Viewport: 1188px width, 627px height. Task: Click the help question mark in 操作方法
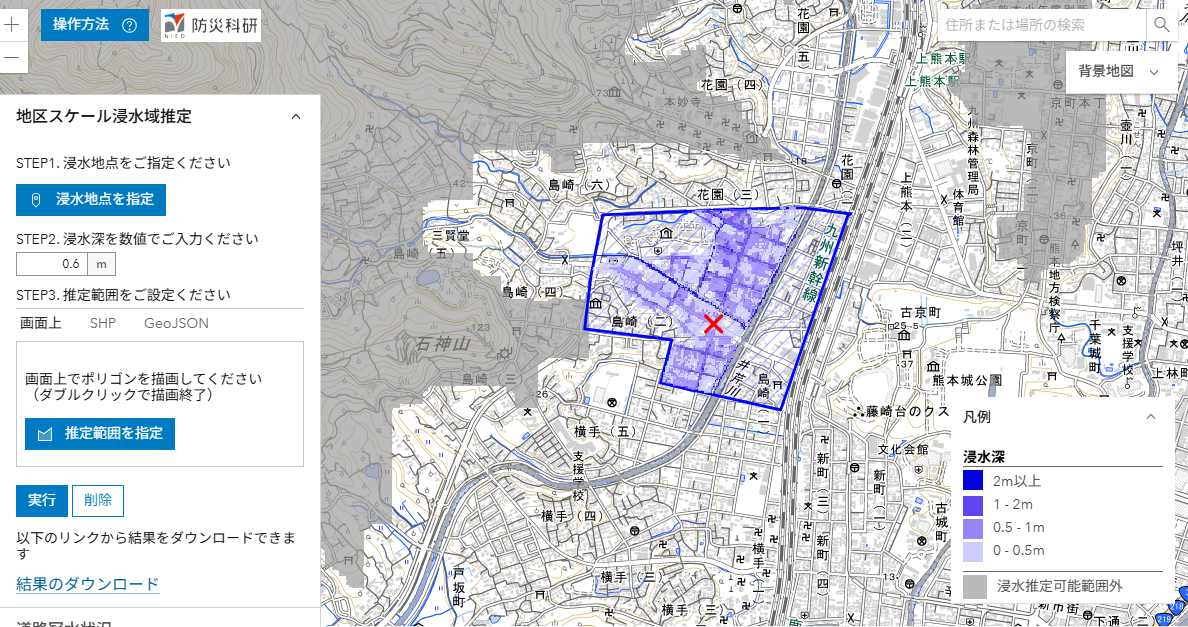129,25
